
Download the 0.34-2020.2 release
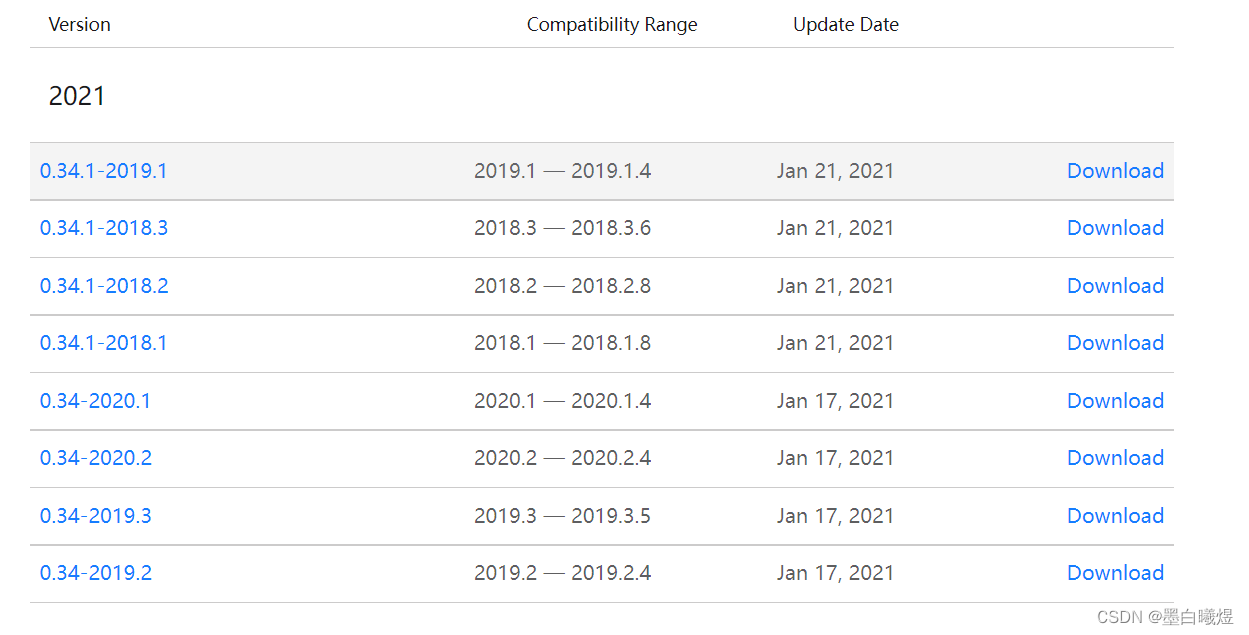1115,458
